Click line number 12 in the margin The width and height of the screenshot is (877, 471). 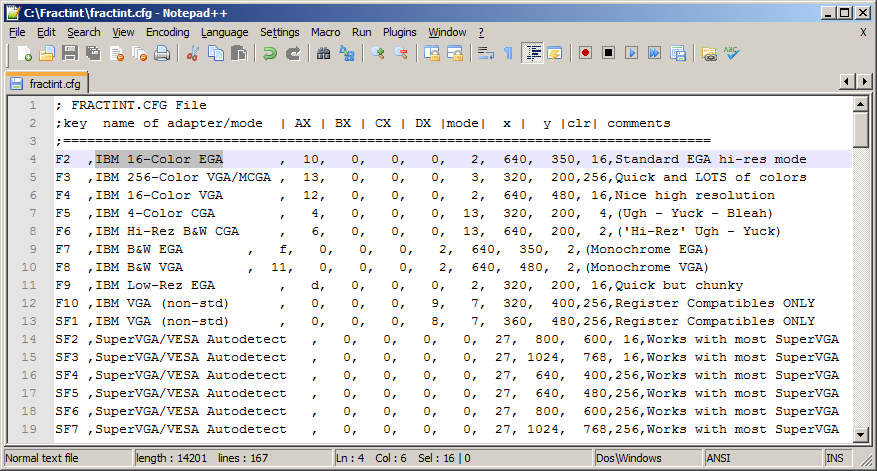pyautogui.click(x=29, y=303)
